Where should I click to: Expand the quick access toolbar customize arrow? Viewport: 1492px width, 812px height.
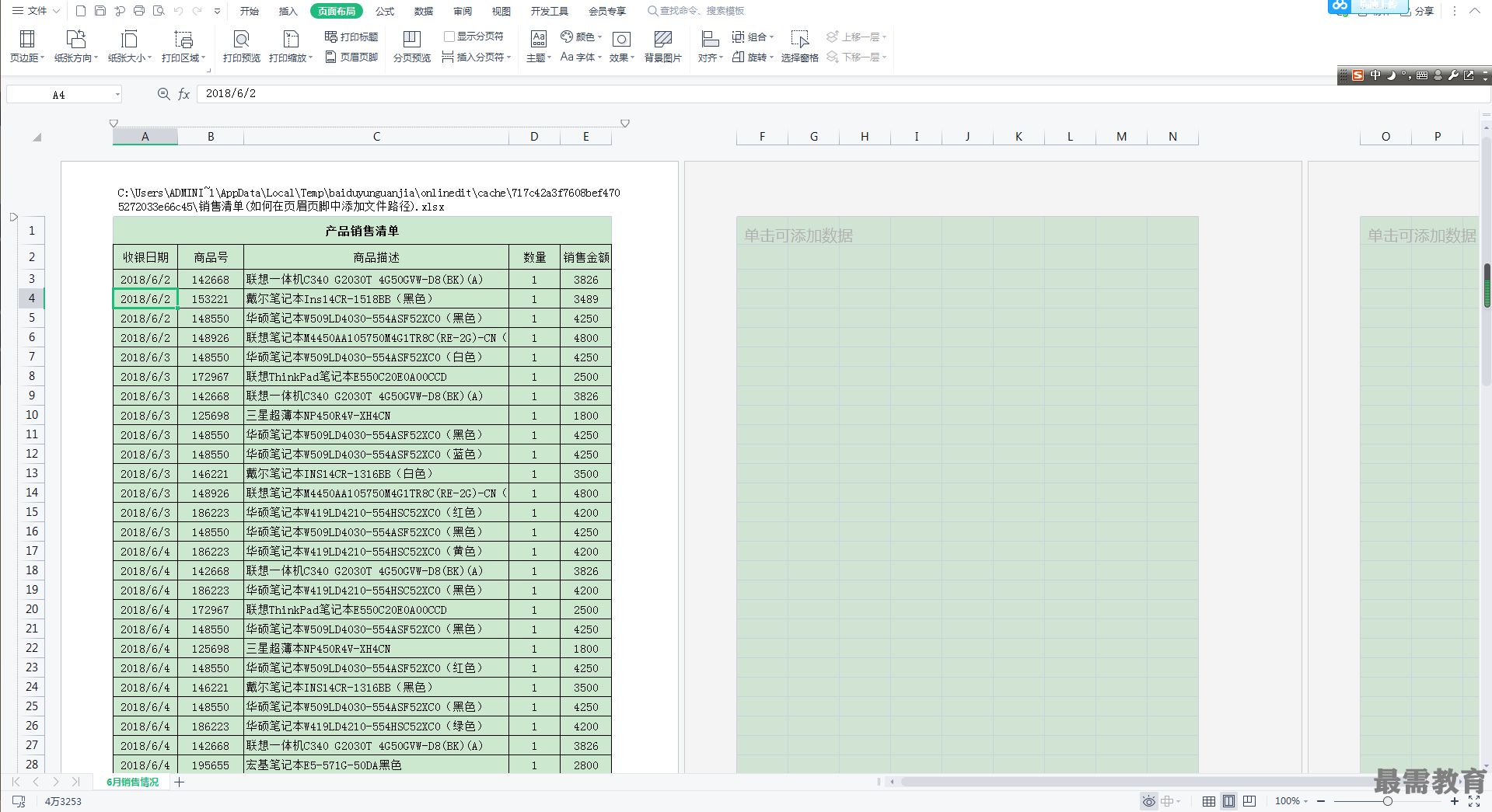[217, 11]
